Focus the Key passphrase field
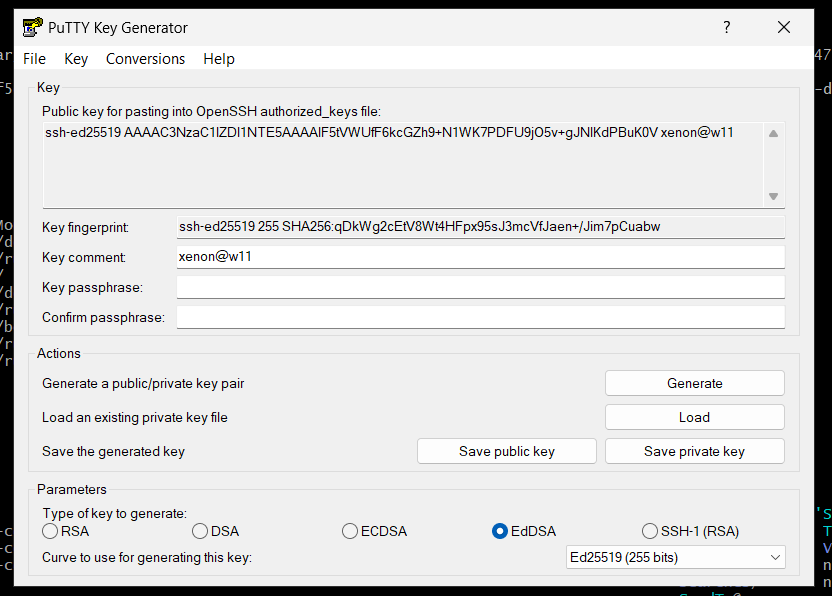Screen dimensions: 832x596 coord(480,288)
